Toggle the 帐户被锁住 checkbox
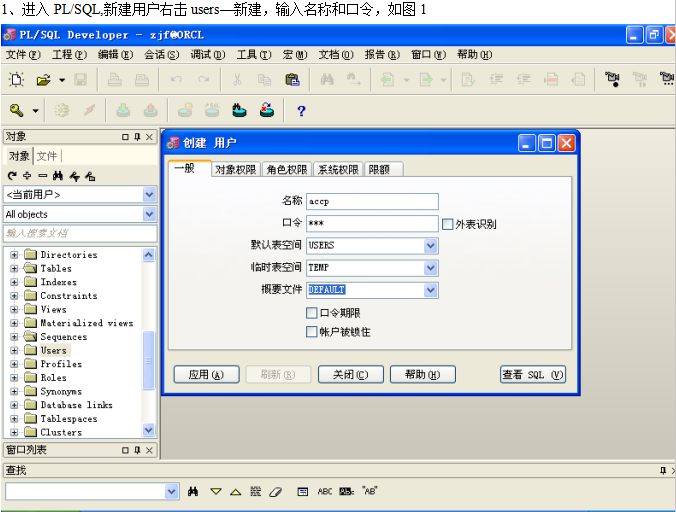This screenshot has height=512, width=676. pyautogui.click(x=312, y=331)
